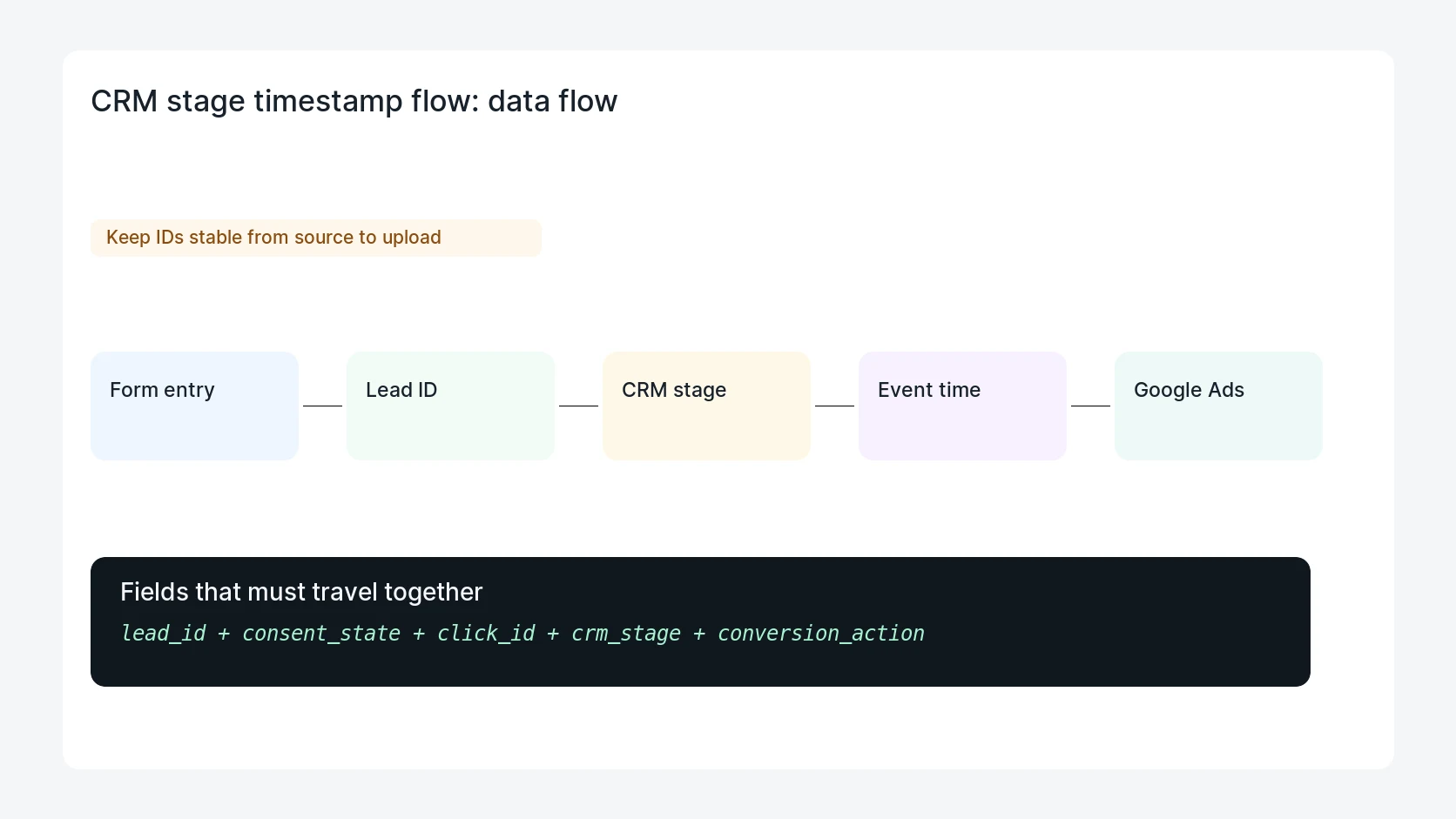
Task: Click the CRM stage box
Action: tap(706, 406)
